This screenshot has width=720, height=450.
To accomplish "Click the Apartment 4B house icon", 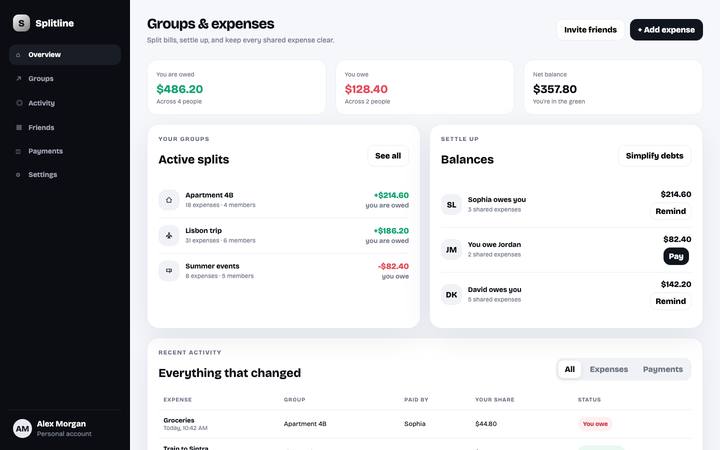I will click(169, 200).
